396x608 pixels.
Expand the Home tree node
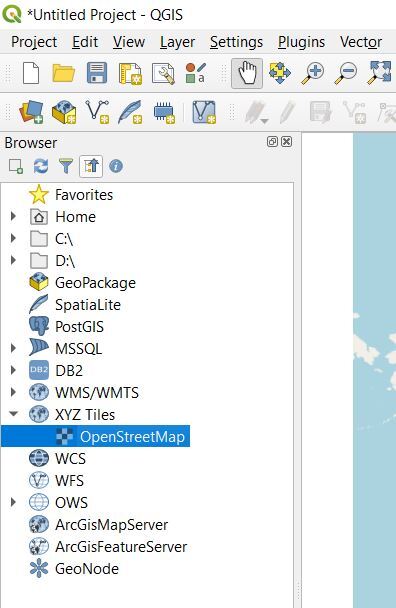click(13, 216)
